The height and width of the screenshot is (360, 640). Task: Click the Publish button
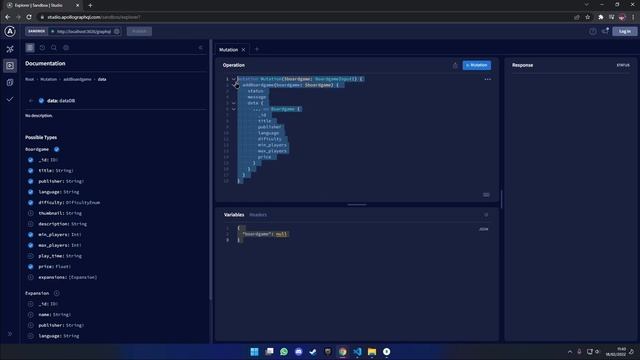coord(139,31)
